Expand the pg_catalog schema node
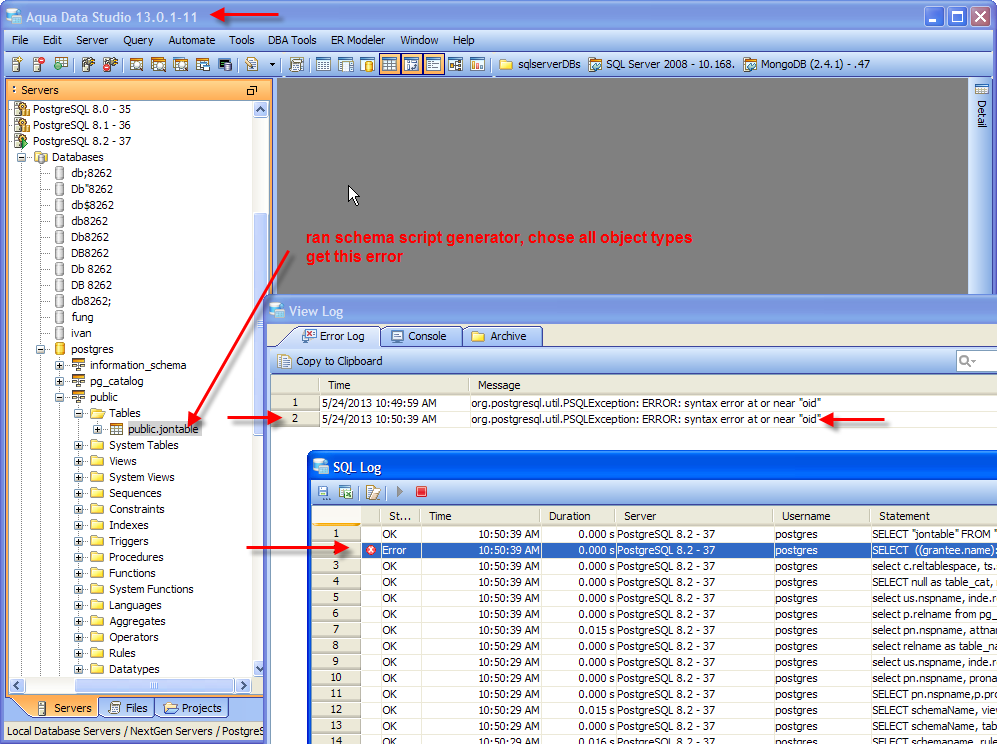997x744 pixels. pyautogui.click(x=59, y=381)
